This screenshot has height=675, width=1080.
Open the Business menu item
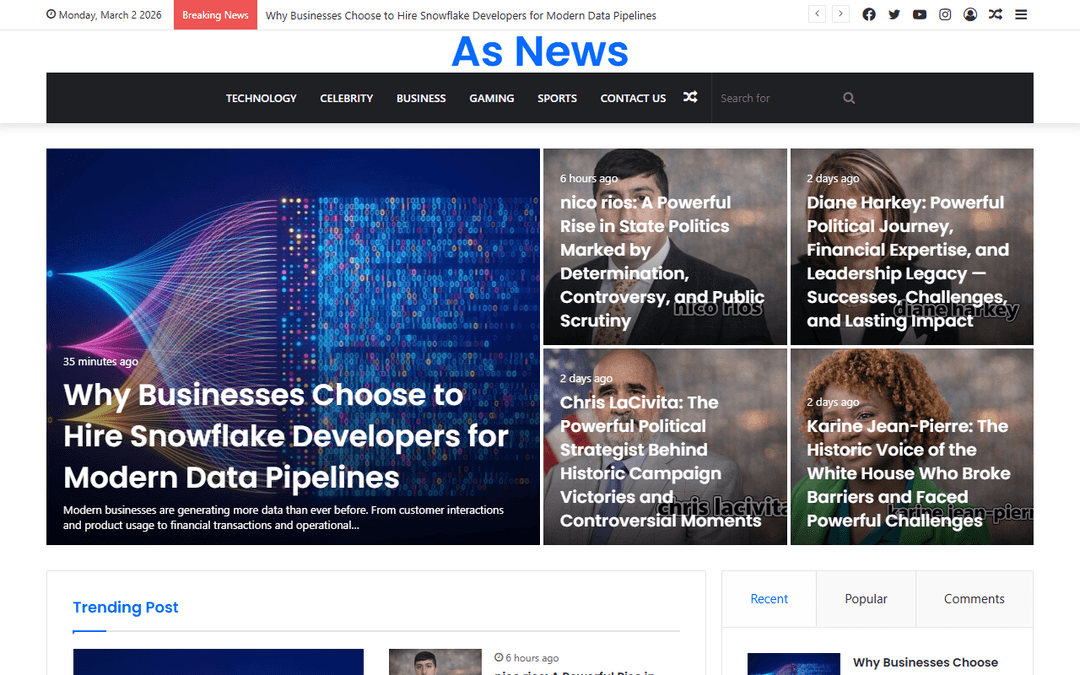421,98
